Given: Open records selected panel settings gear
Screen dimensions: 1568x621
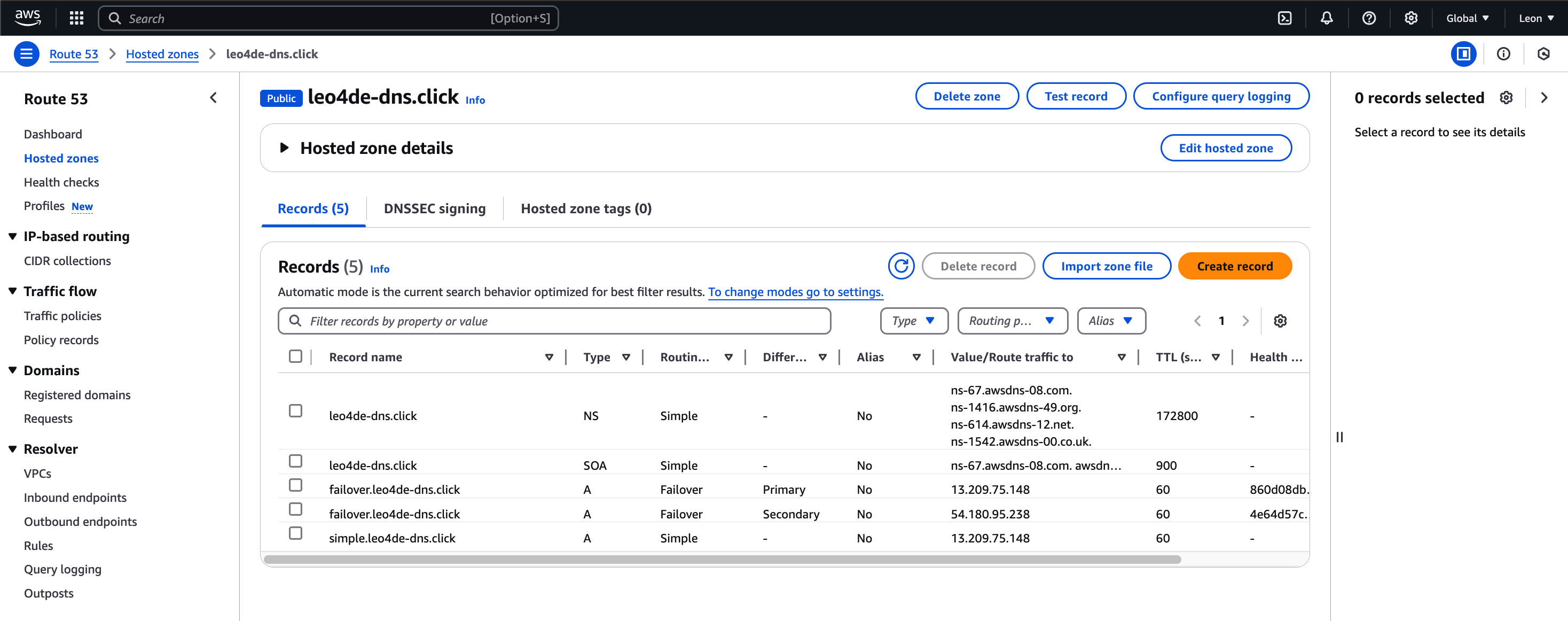Looking at the screenshot, I should click(1506, 98).
